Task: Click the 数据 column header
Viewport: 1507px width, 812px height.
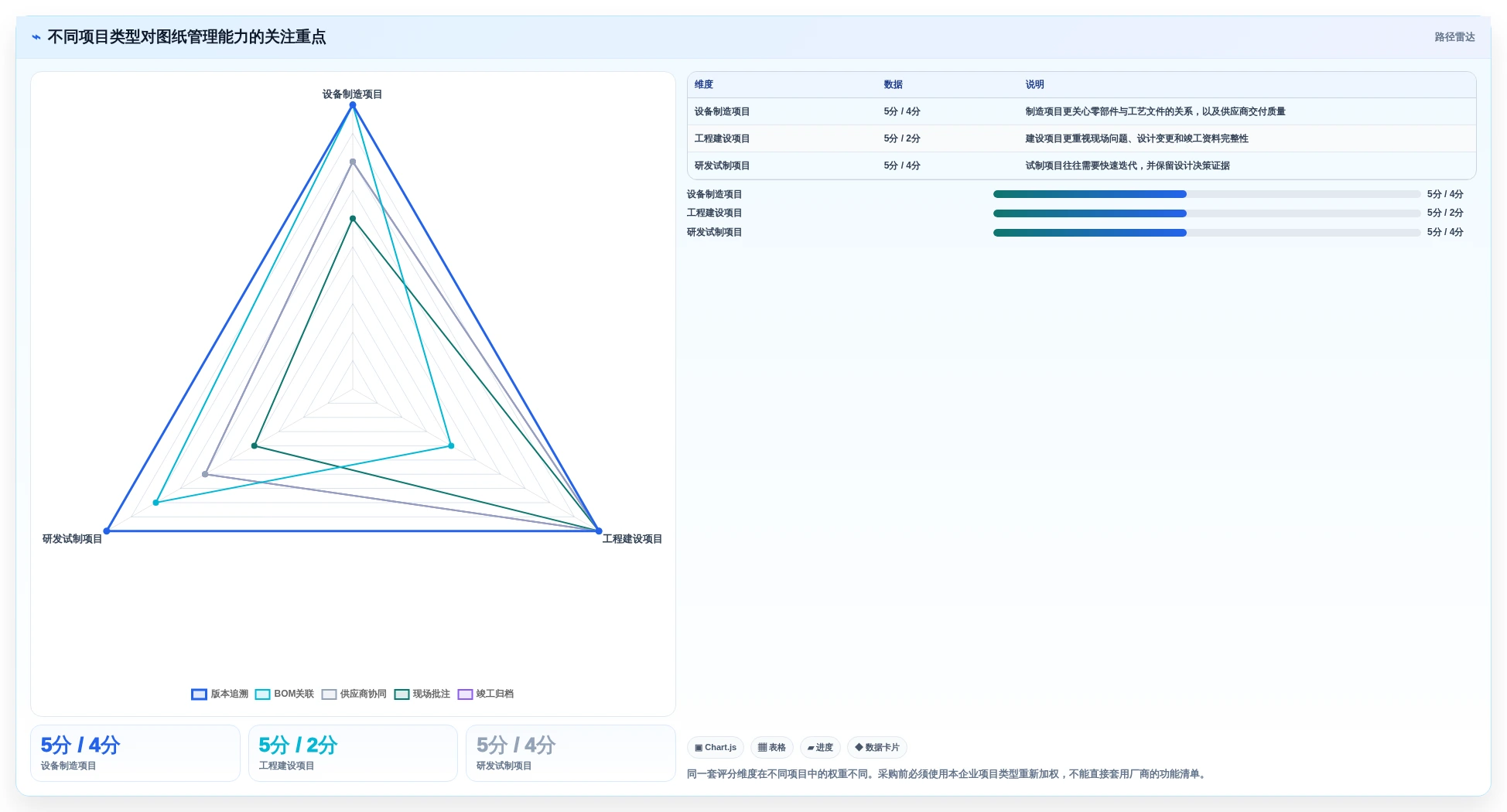Action: pos(894,84)
